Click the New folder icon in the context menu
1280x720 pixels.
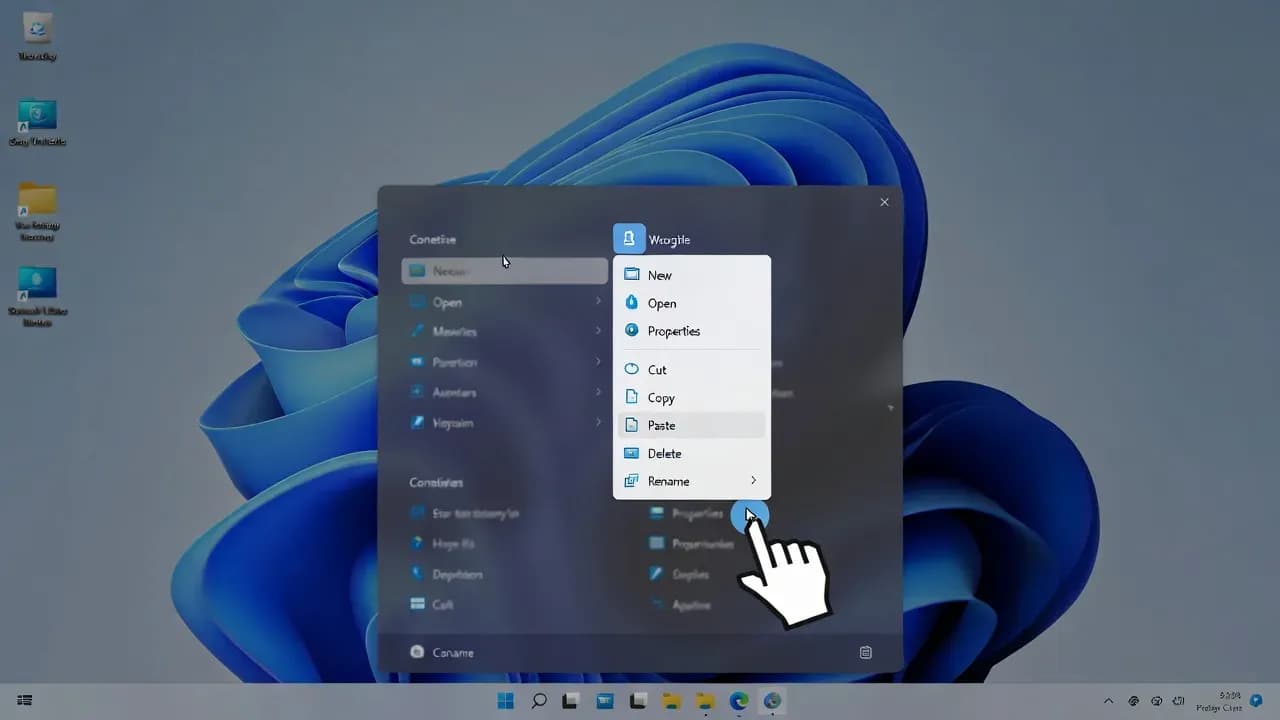[x=631, y=274]
